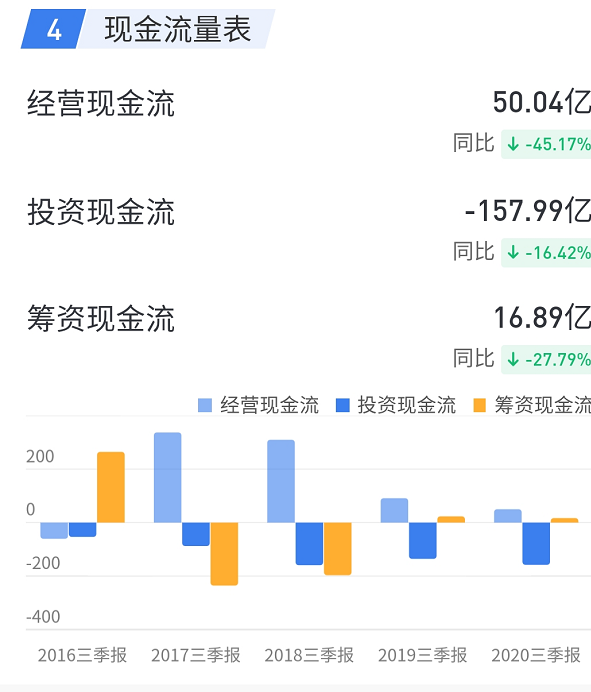Click the -400 y-axis tick label
Screen dimensions: 591x692
43,617
